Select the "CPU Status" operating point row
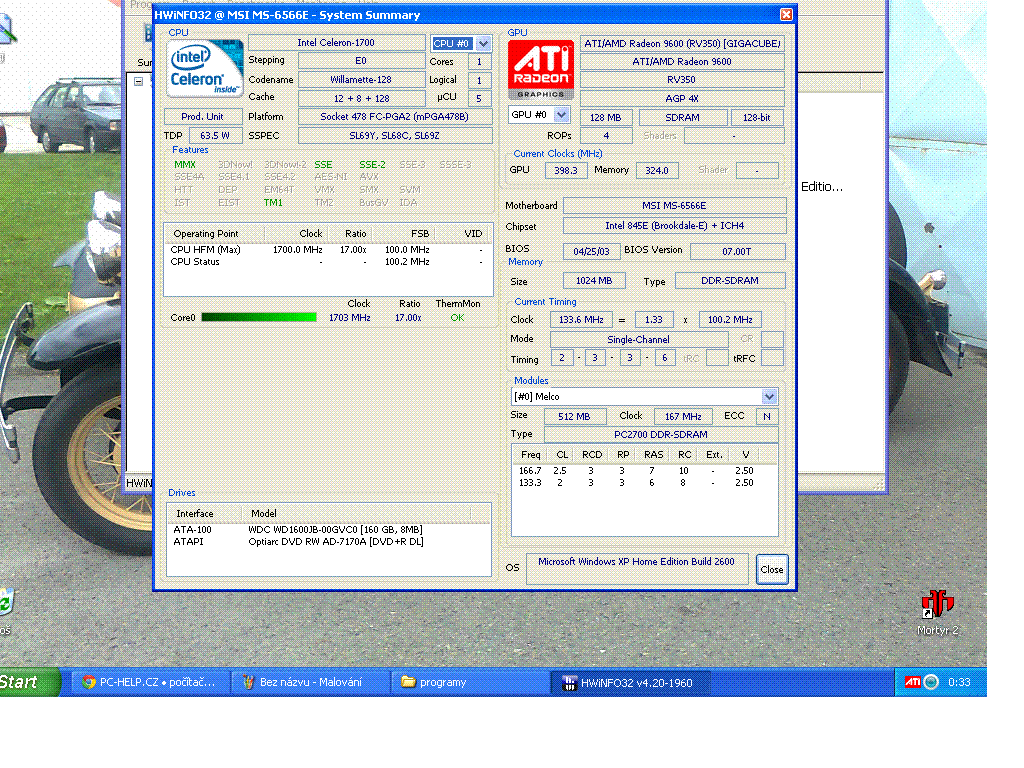 coord(327,262)
